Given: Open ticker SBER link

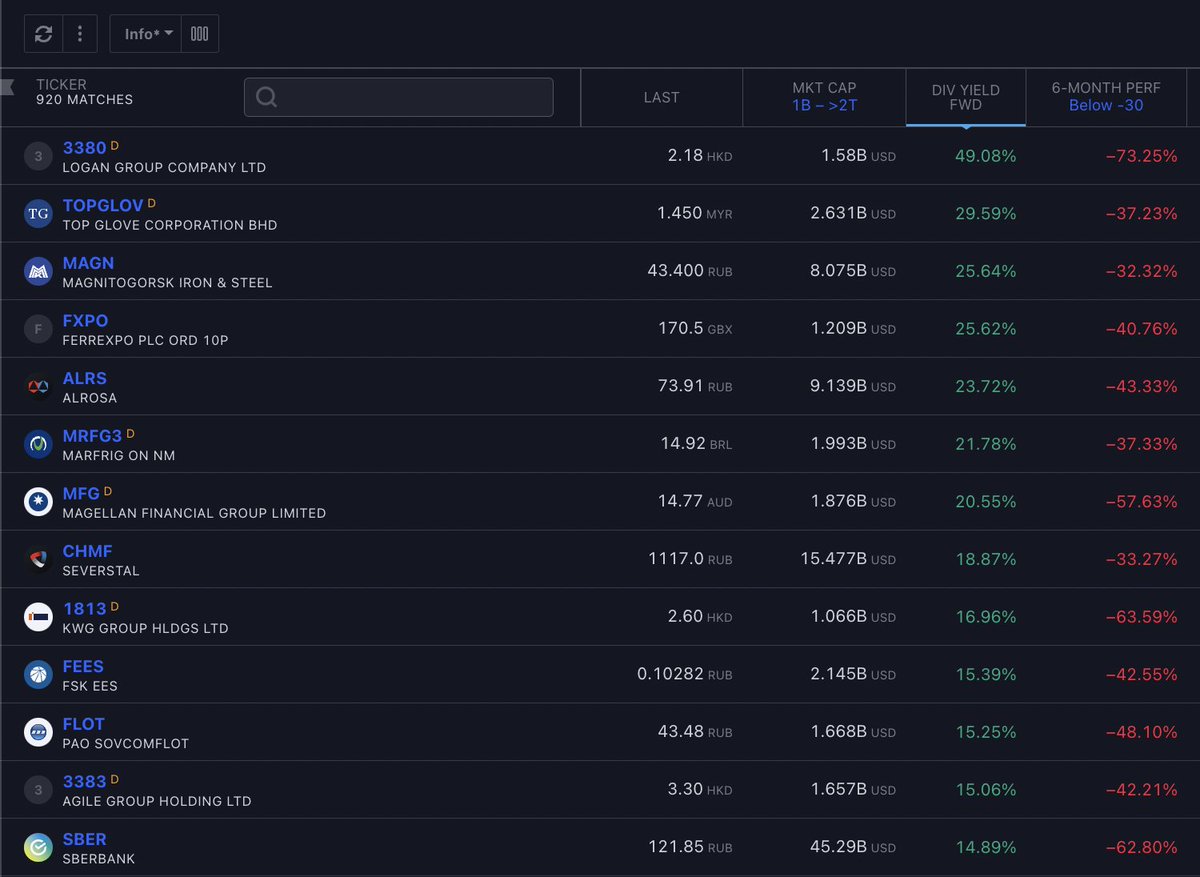Looking at the screenshot, I should 84,840.
